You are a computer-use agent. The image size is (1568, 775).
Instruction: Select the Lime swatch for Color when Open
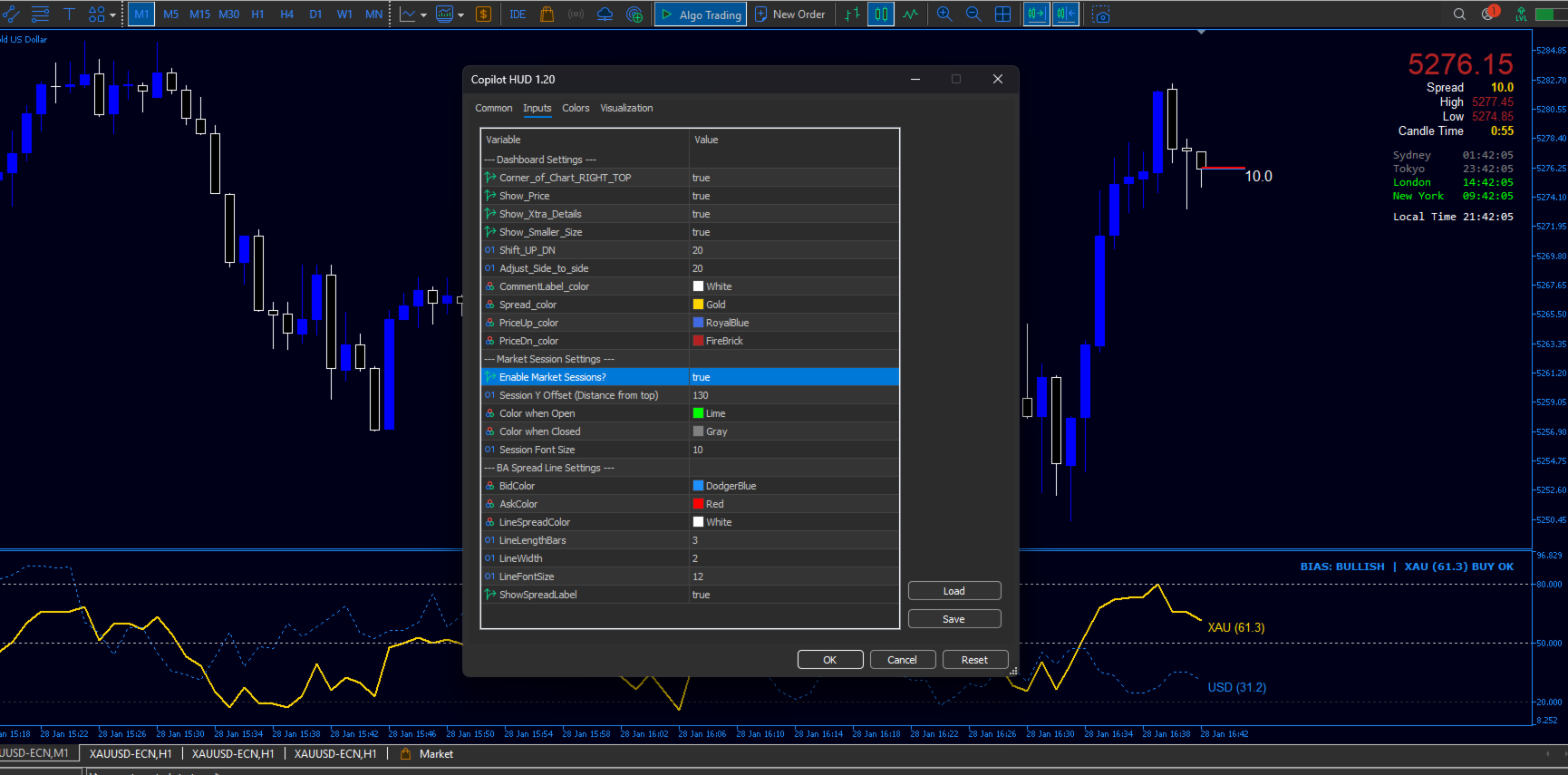(698, 413)
